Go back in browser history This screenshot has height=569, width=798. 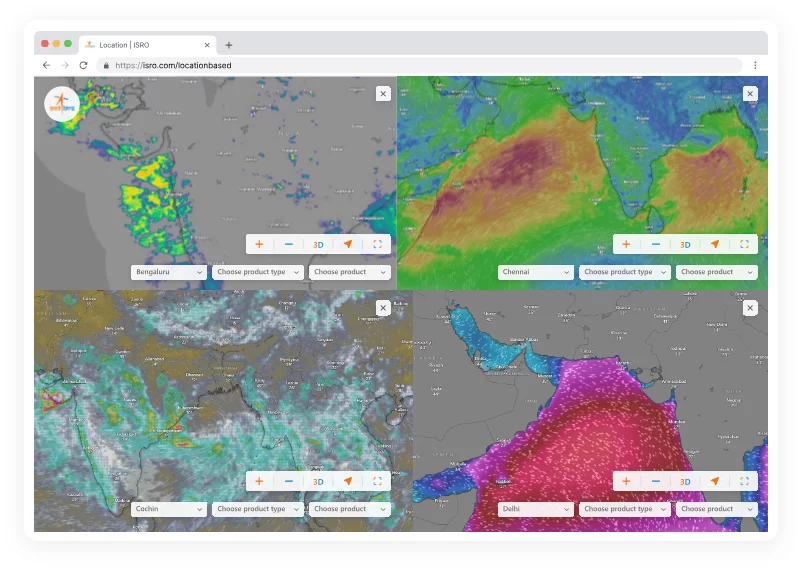click(46, 65)
